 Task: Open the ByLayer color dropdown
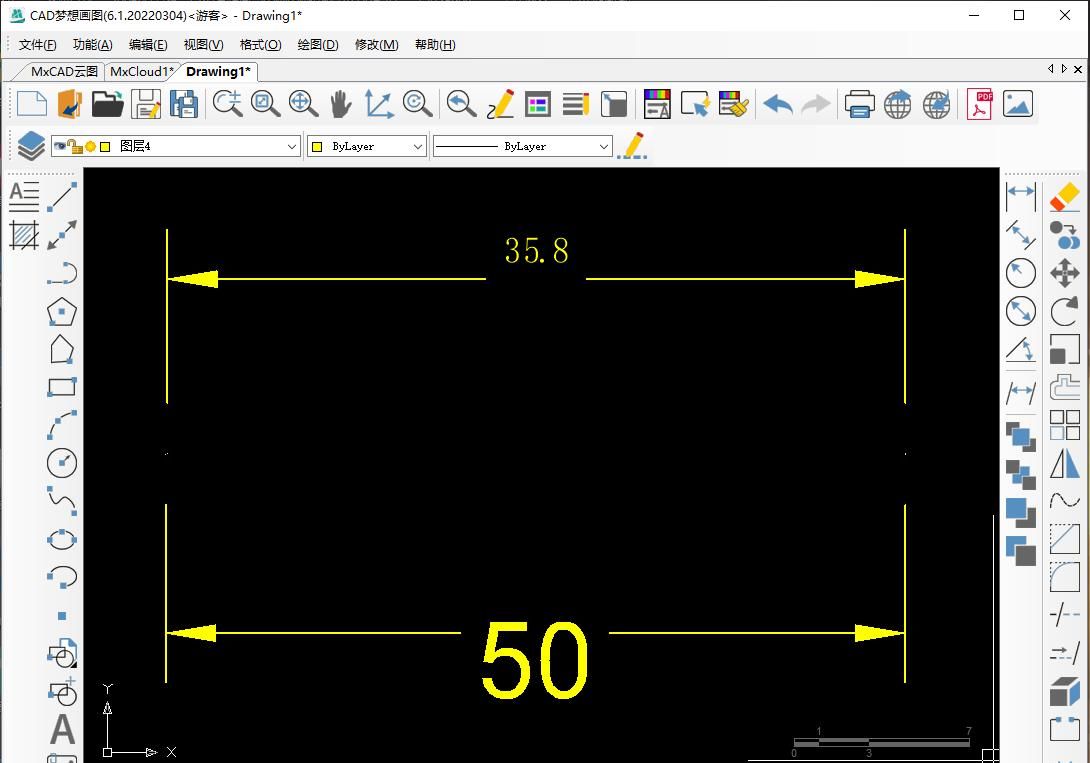click(418, 146)
